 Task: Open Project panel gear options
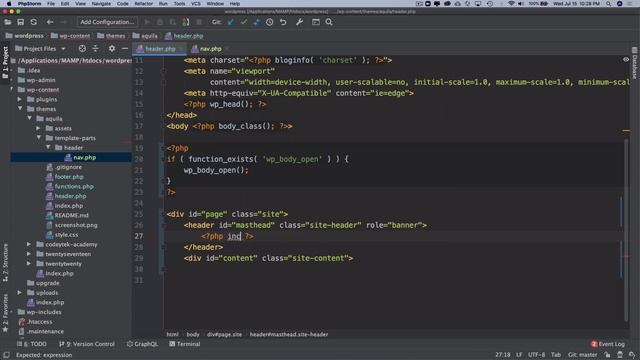[112, 49]
